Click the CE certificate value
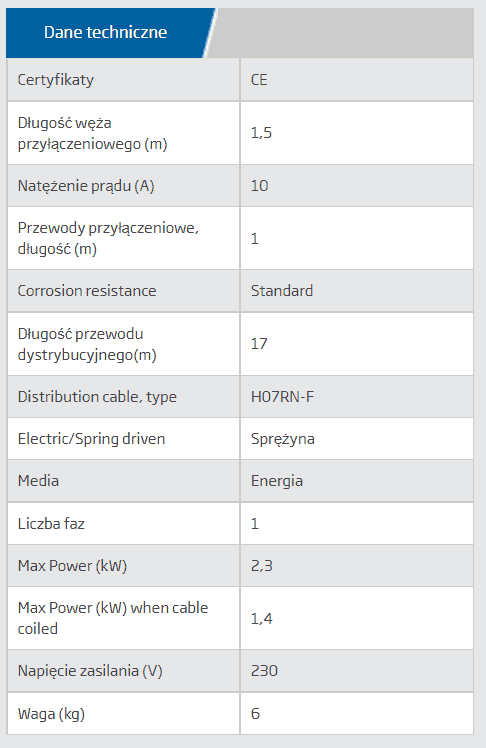The width and height of the screenshot is (486, 748). (259, 80)
